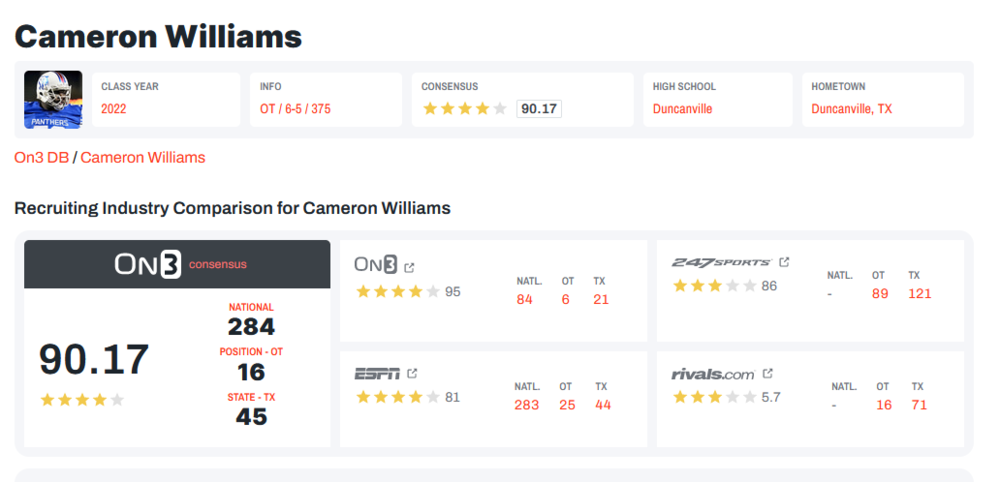This screenshot has height=482, width=1000.
Task: Open the ESPN external link icon
Action: (x=412, y=374)
